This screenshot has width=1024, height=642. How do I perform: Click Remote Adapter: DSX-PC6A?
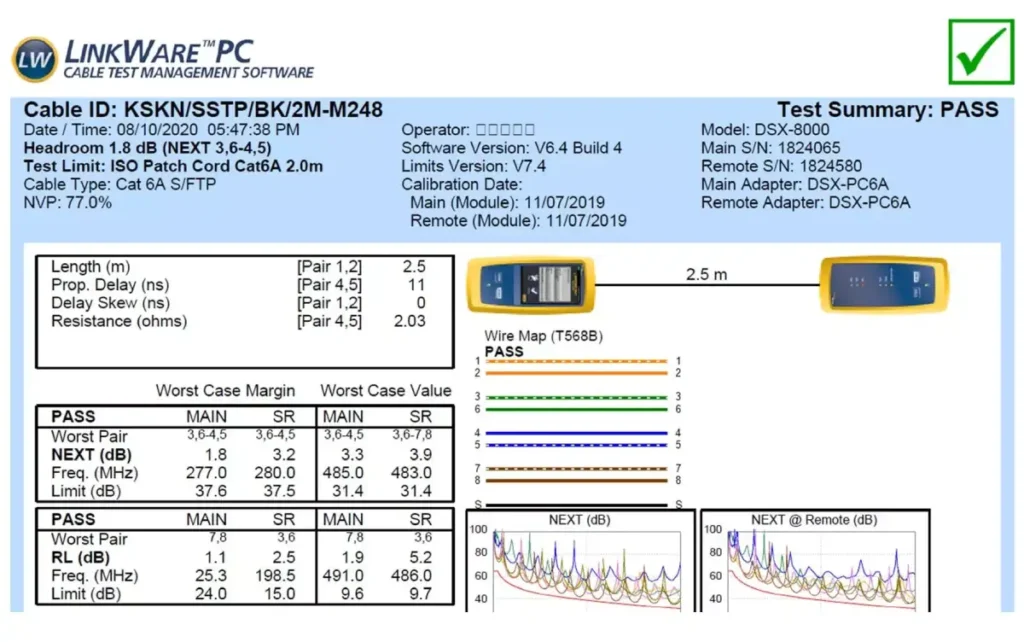coord(805,202)
